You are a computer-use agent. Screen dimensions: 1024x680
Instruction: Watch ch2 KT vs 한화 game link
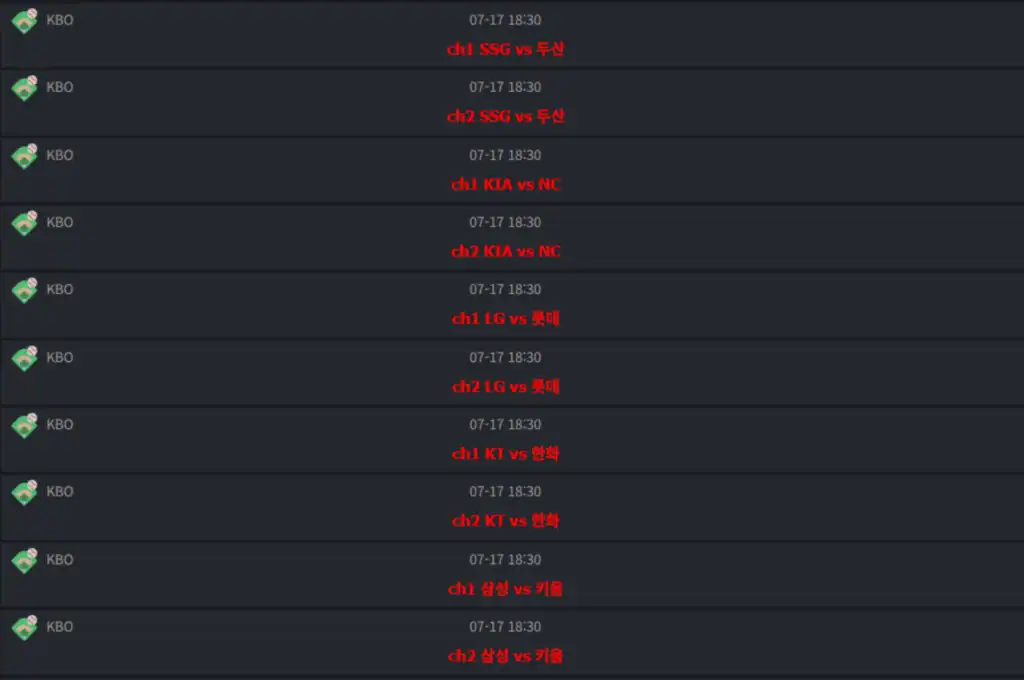pos(505,521)
